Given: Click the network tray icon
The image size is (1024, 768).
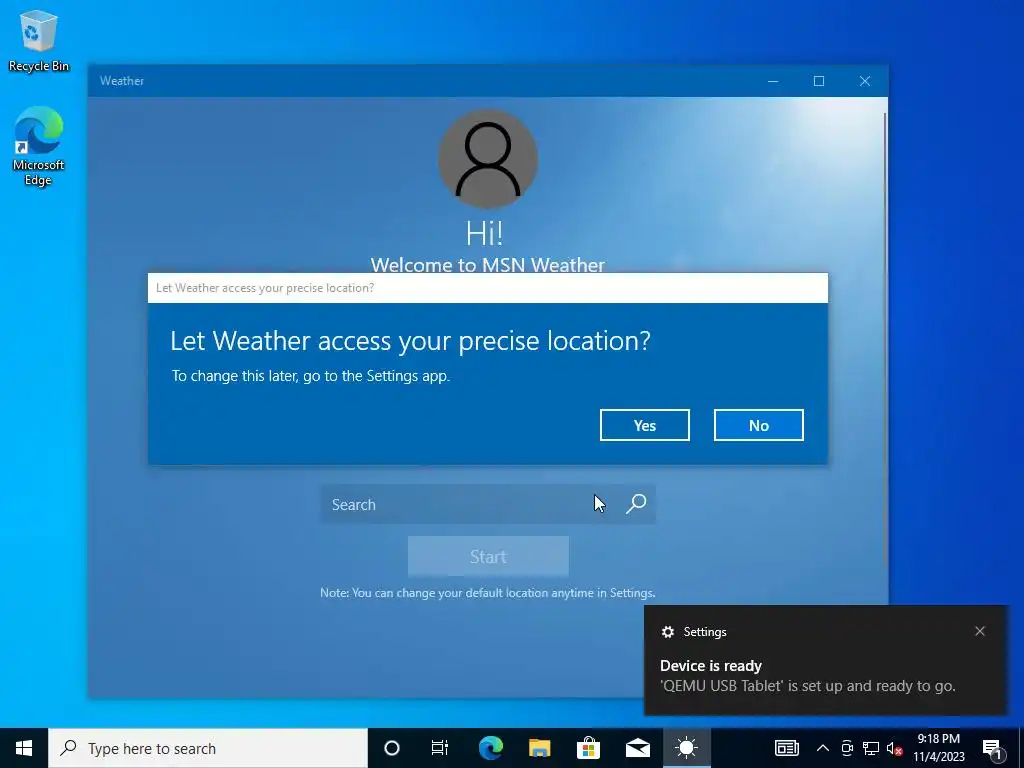Looking at the screenshot, I should click(871, 748).
